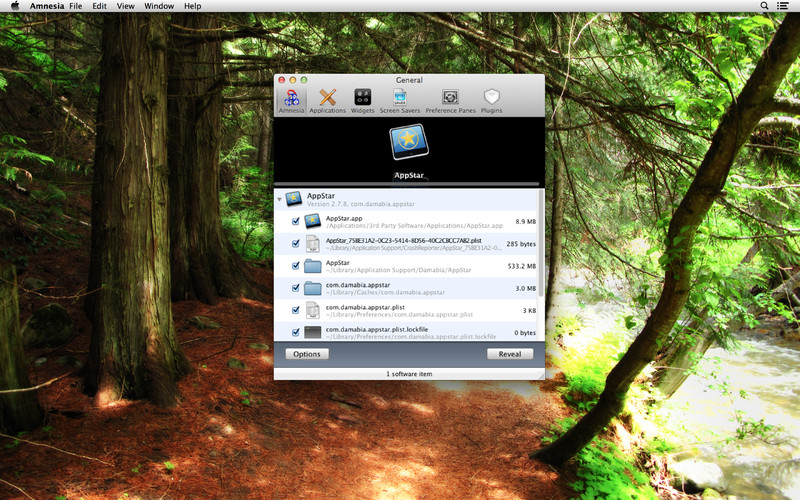Open the Applications toolbar section
800x500 pixels.
pos(327,98)
